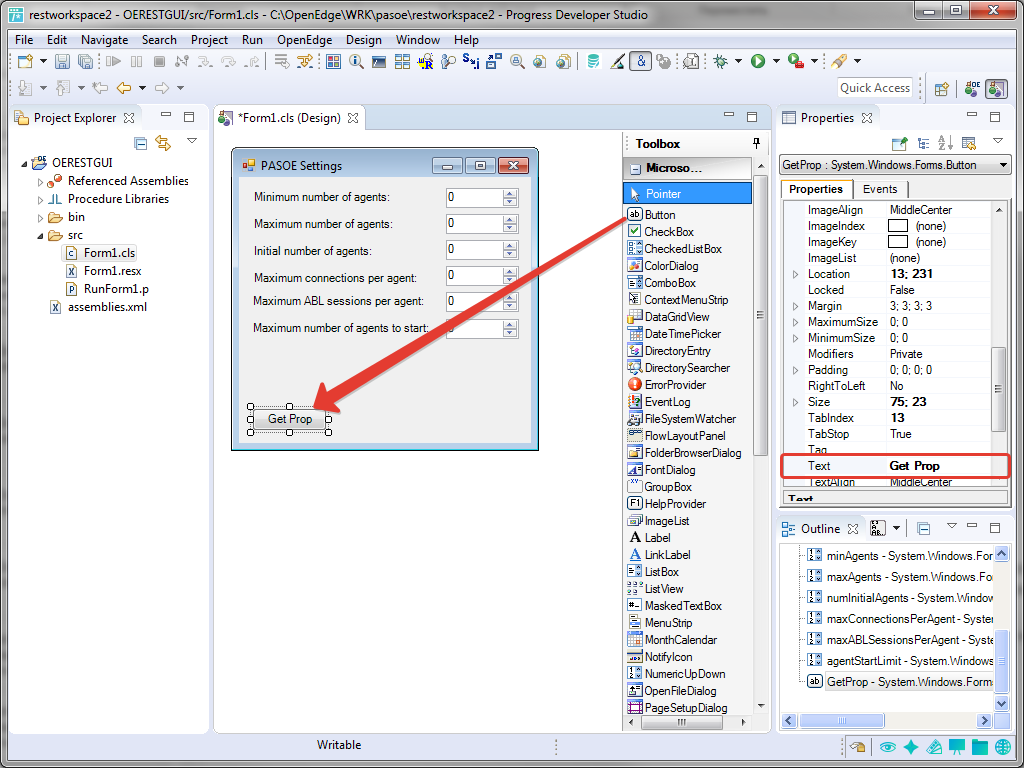Click the New wizard toolbar icon

coord(25,61)
